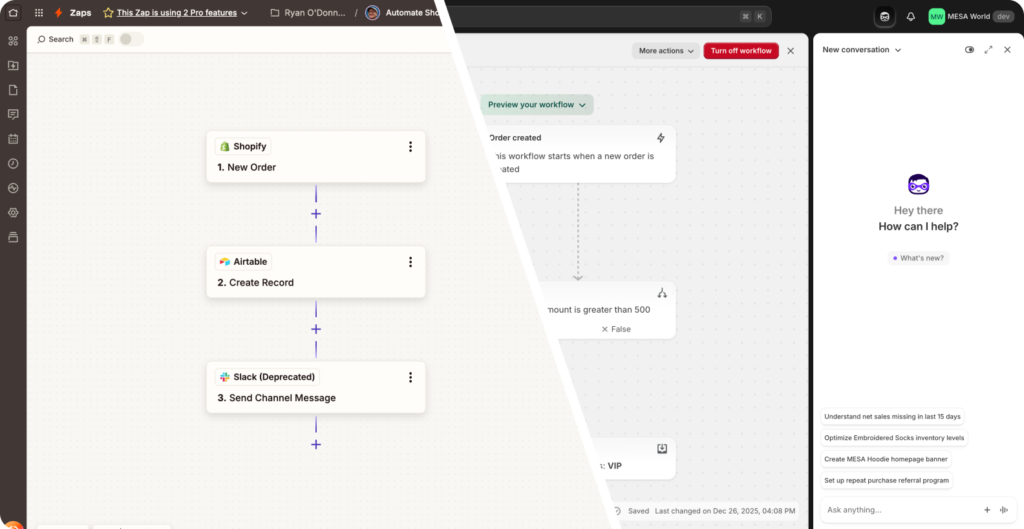Click the Zaps label in the header
The image size is (1024, 529).
pyautogui.click(x=80, y=12)
